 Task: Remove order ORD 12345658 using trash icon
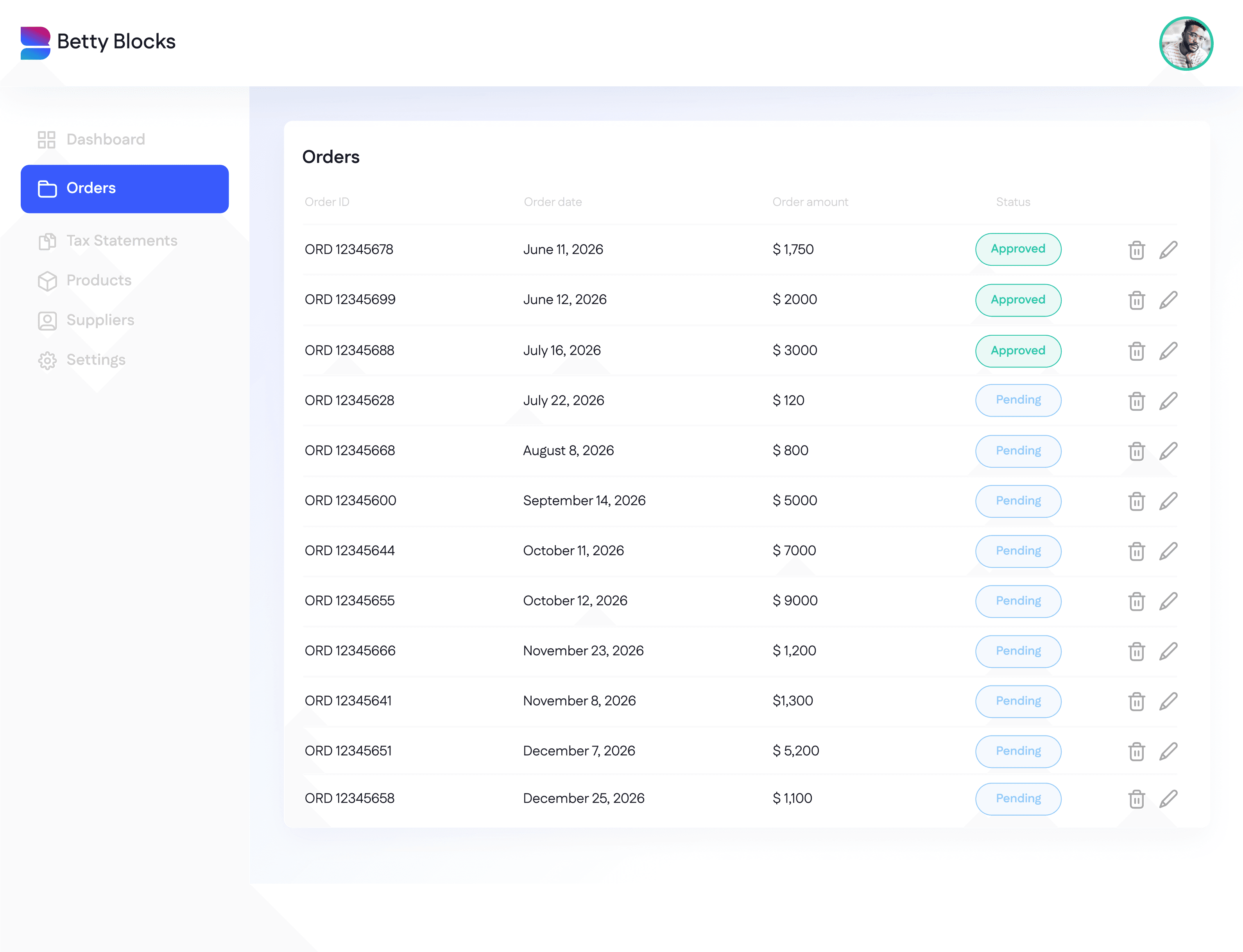tap(1136, 799)
